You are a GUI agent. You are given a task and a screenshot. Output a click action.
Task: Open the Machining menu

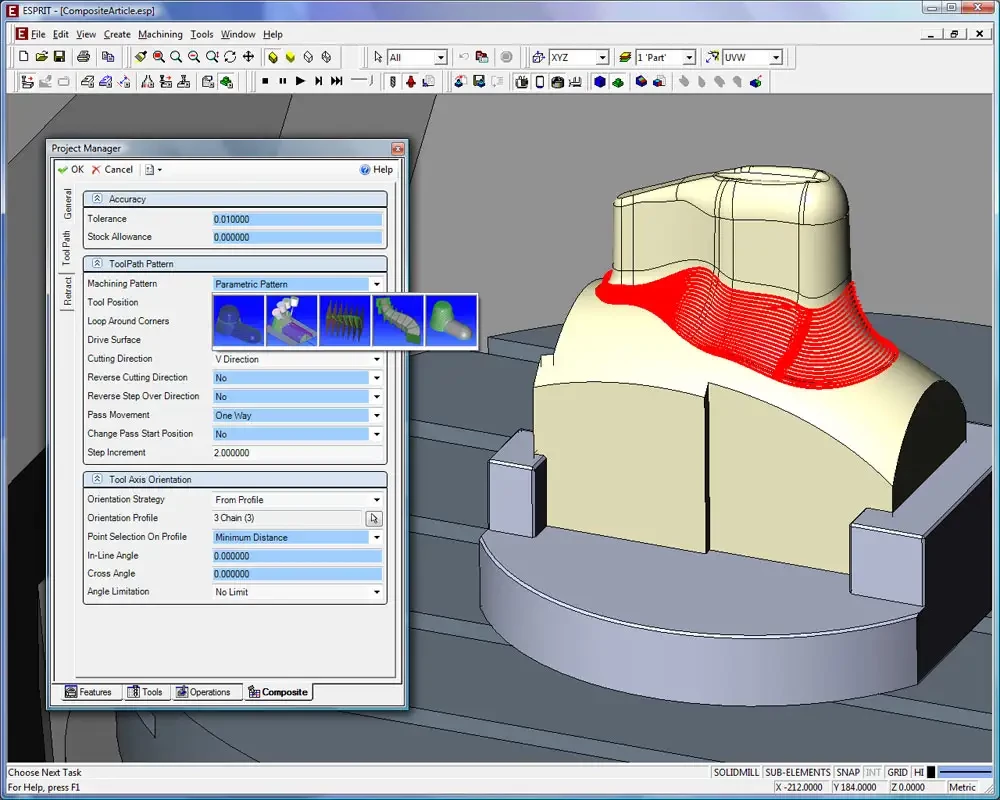pos(160,34)
